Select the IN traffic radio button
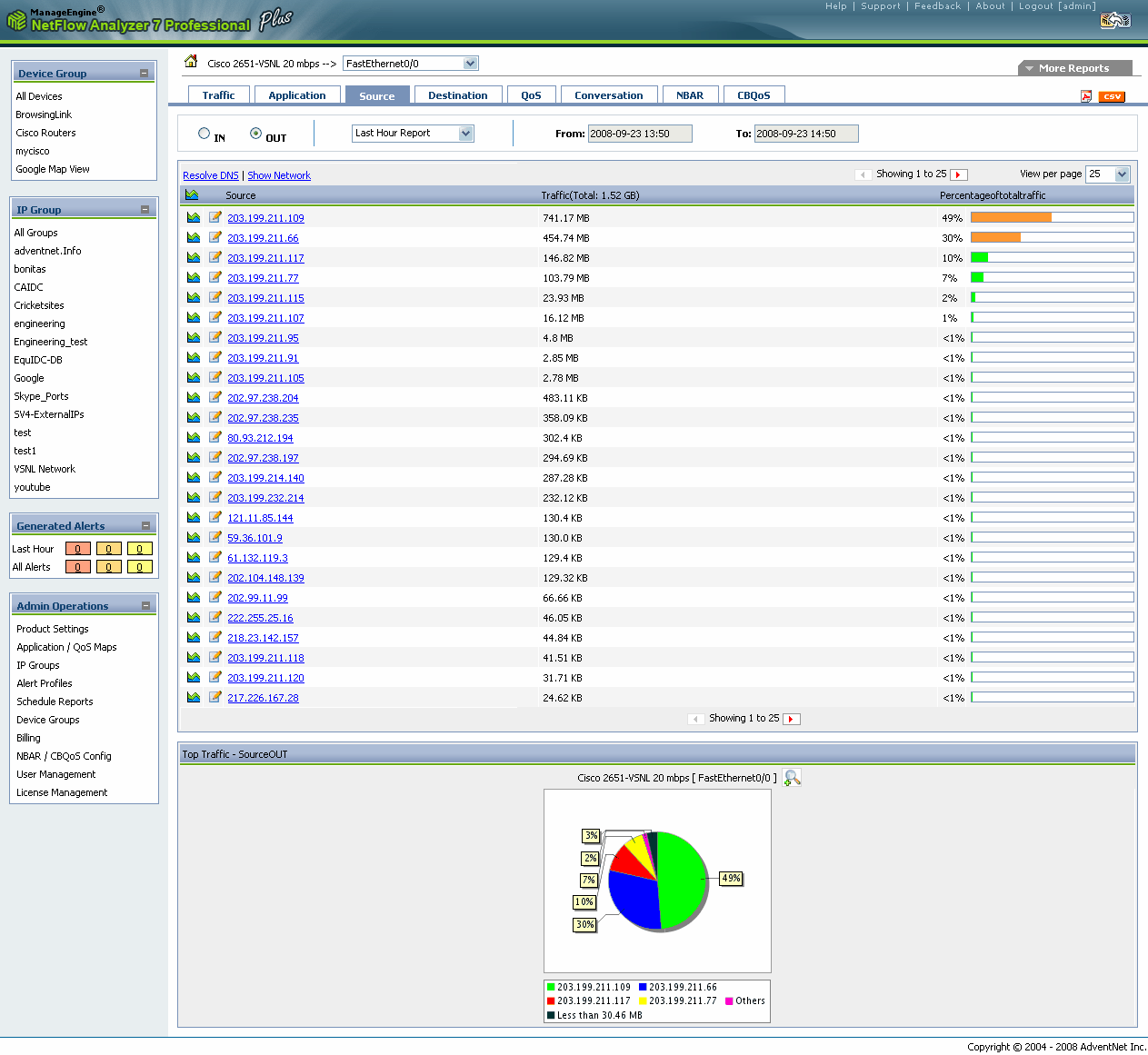This screenshot has width=1148, height=1055. [x=205, y=134]
